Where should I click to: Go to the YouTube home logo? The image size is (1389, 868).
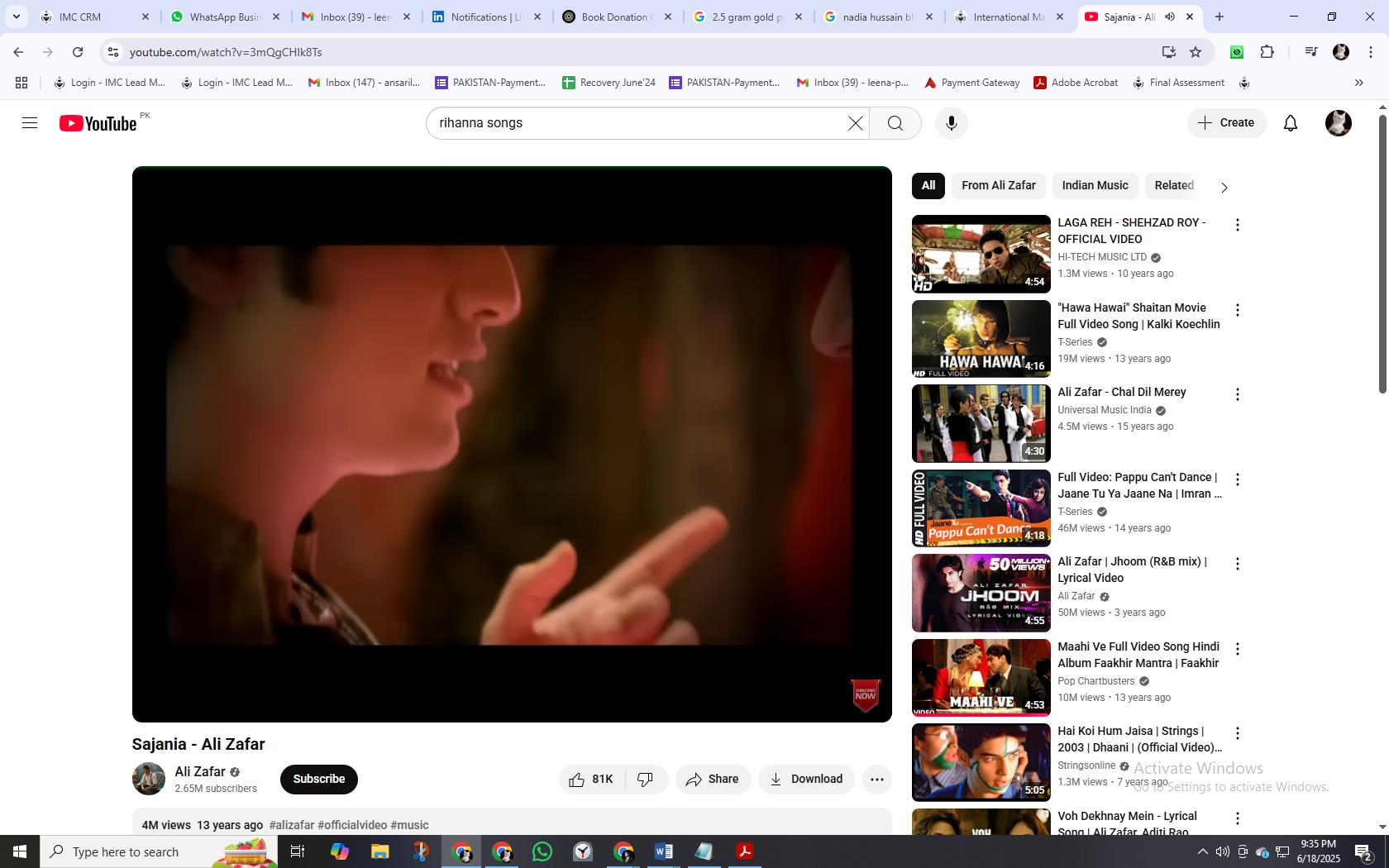[98, 123]
